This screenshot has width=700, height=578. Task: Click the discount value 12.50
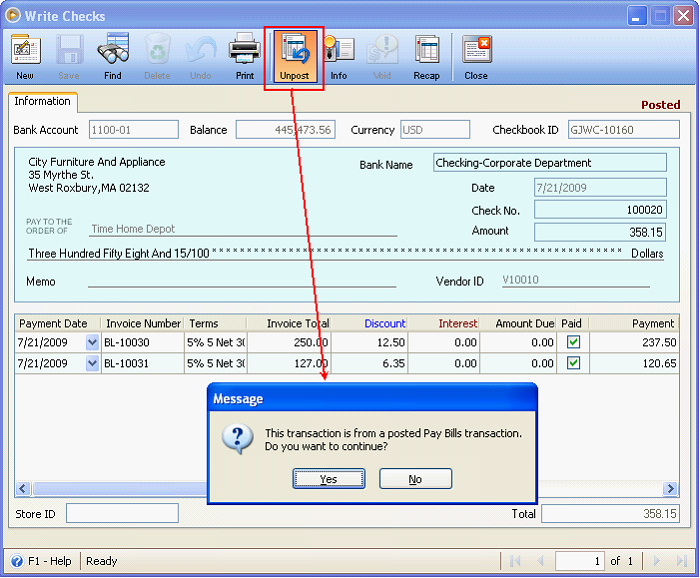(x=369, y=342)
